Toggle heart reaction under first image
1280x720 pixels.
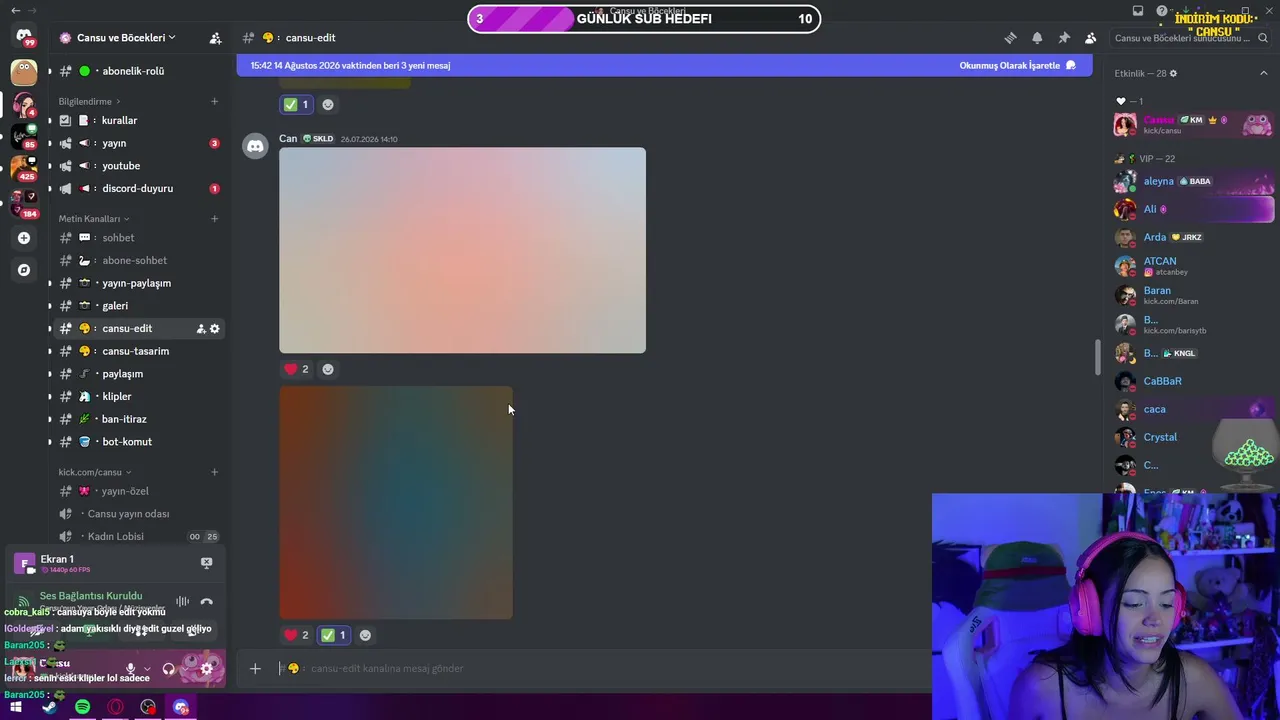click(x=297, y=369)
